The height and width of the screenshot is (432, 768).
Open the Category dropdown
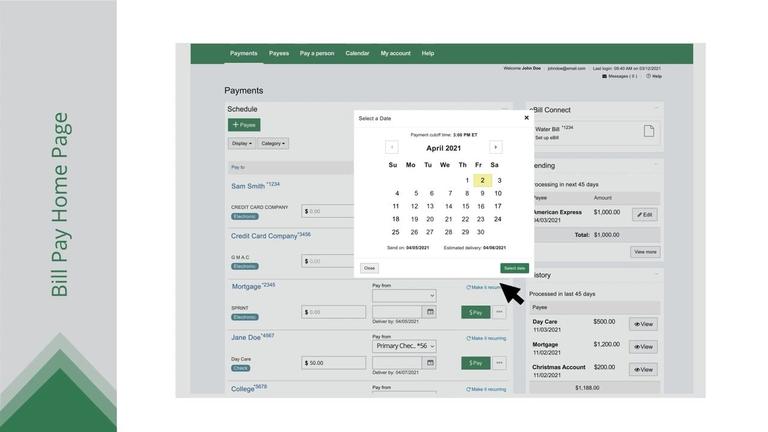[273, 144]
